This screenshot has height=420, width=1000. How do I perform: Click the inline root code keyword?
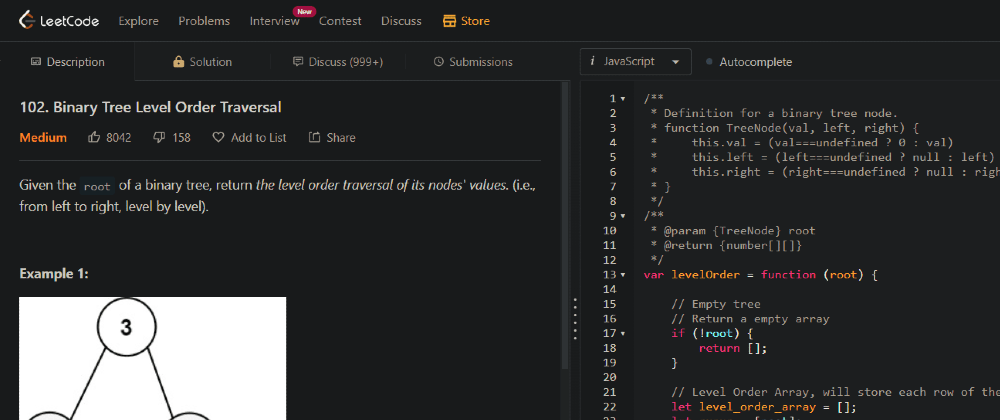coord(97,187)
